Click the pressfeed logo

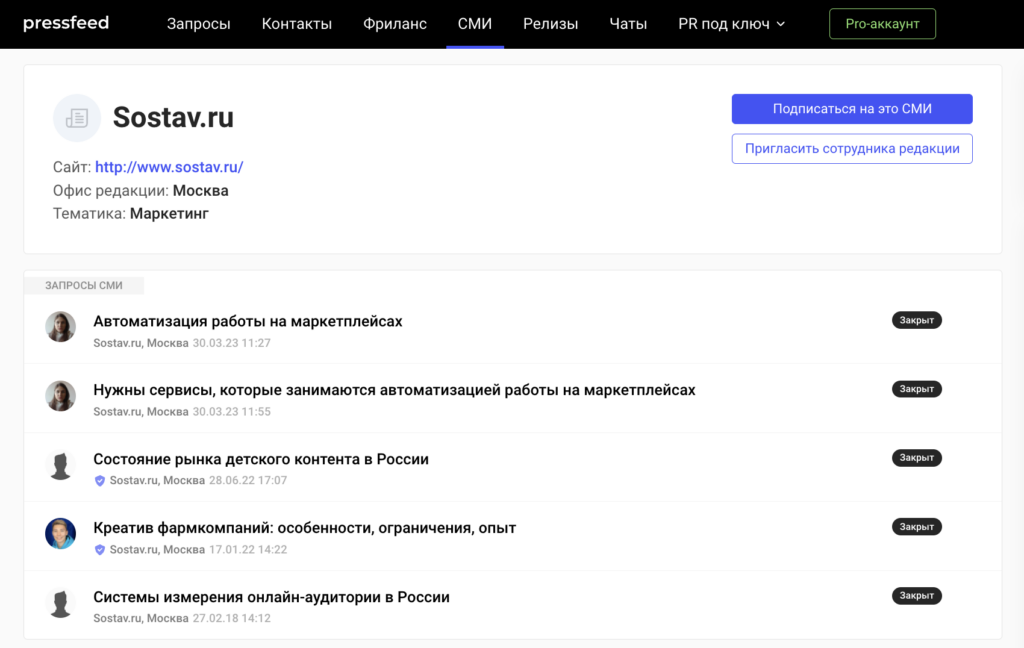click(66, 24)
